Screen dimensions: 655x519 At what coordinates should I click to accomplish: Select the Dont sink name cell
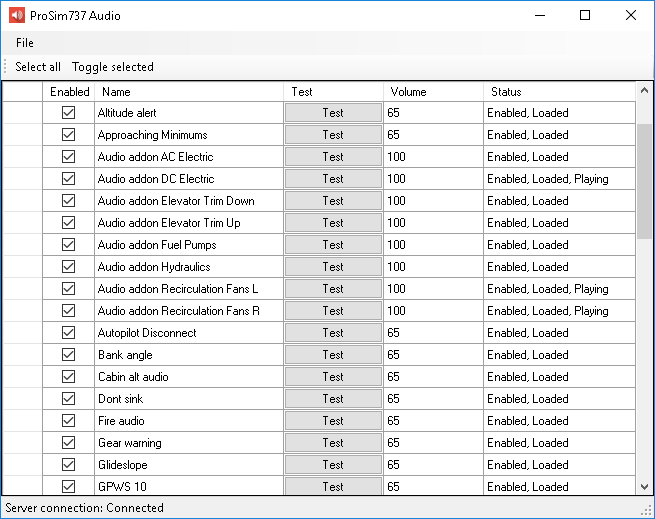(189, 399)
